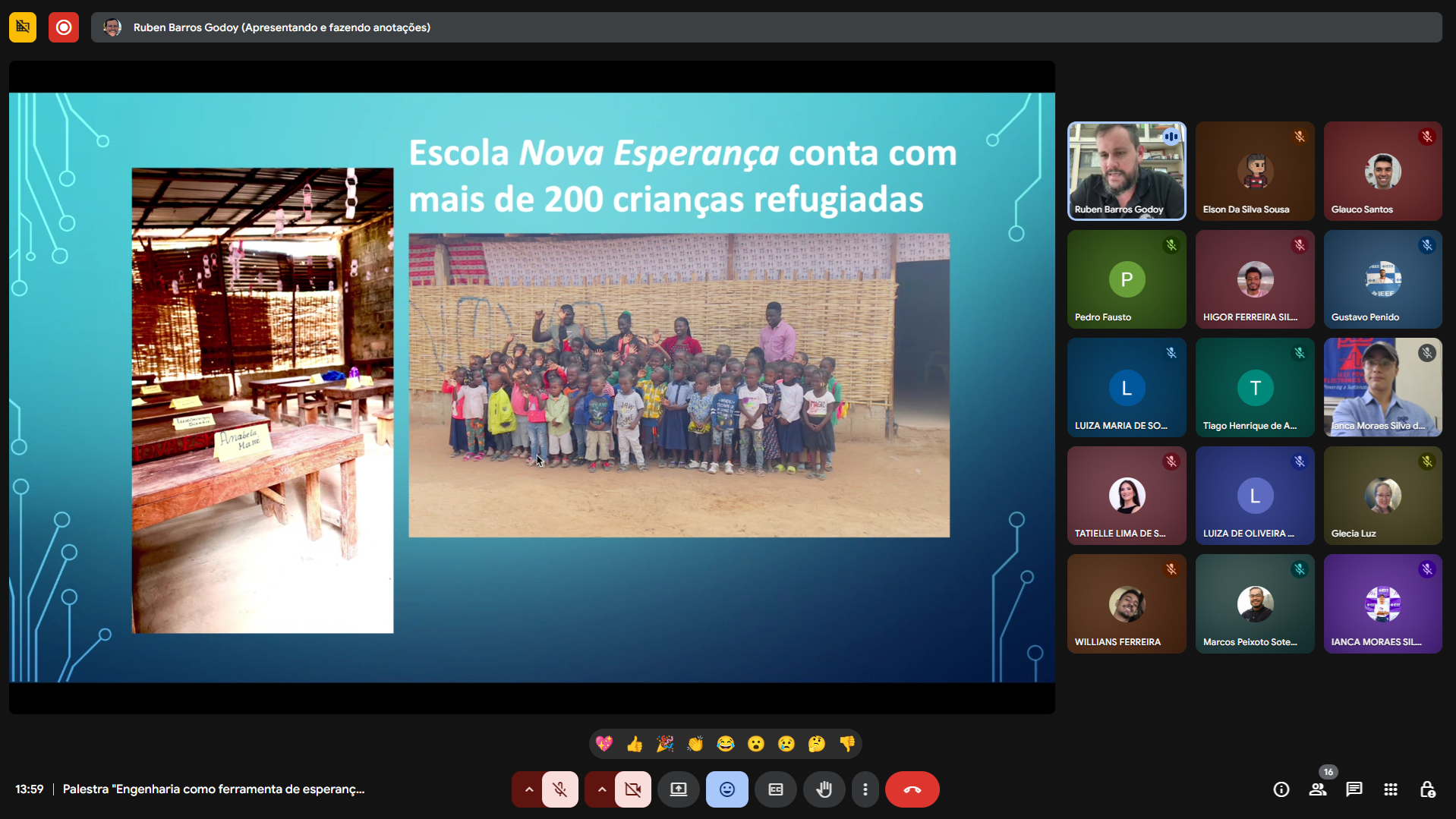
Task: Show the participants people list
Action: pyautogui.click(x=1318, y=789)
